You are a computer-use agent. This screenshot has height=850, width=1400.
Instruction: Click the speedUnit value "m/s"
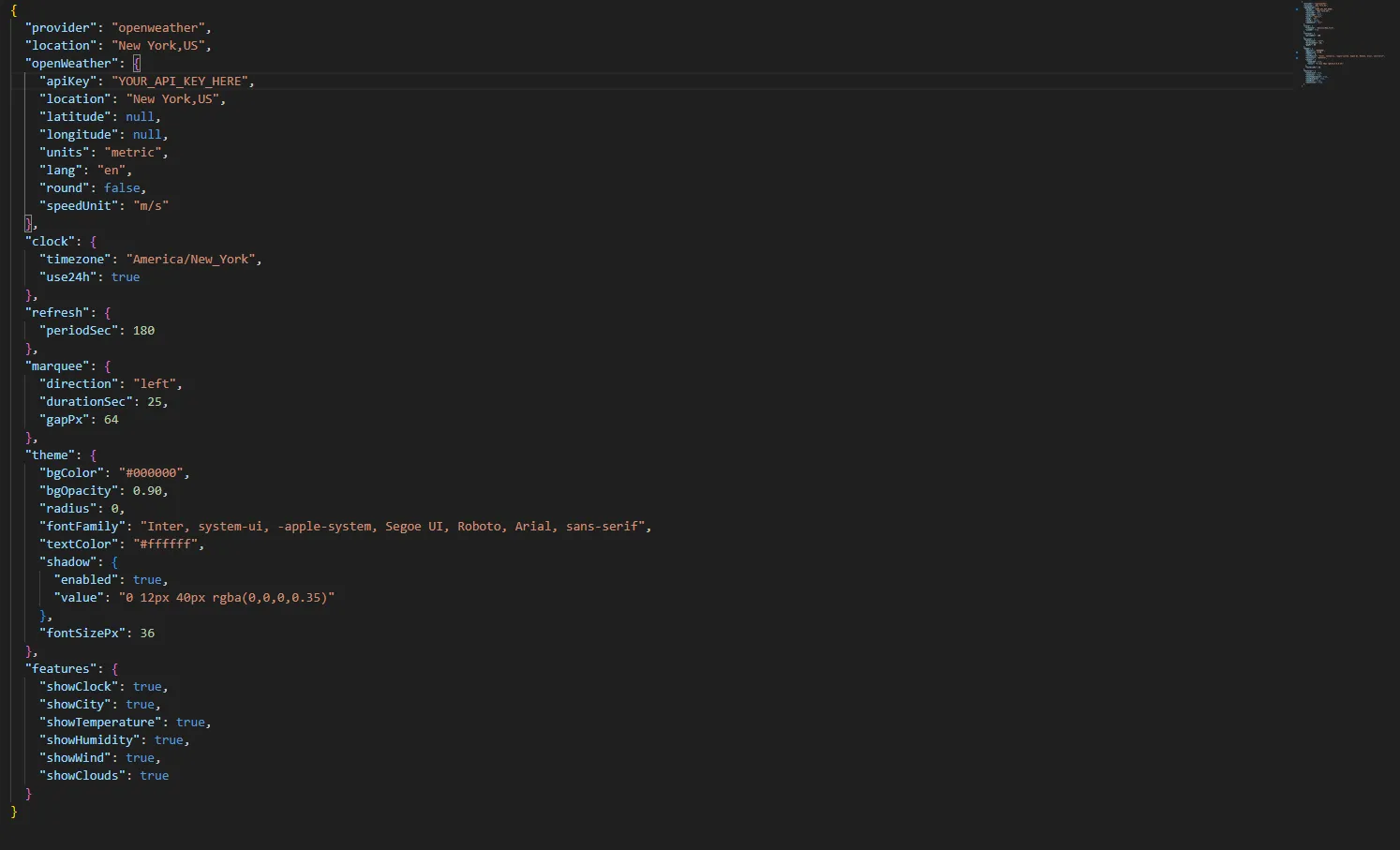(x=150, y=205)
